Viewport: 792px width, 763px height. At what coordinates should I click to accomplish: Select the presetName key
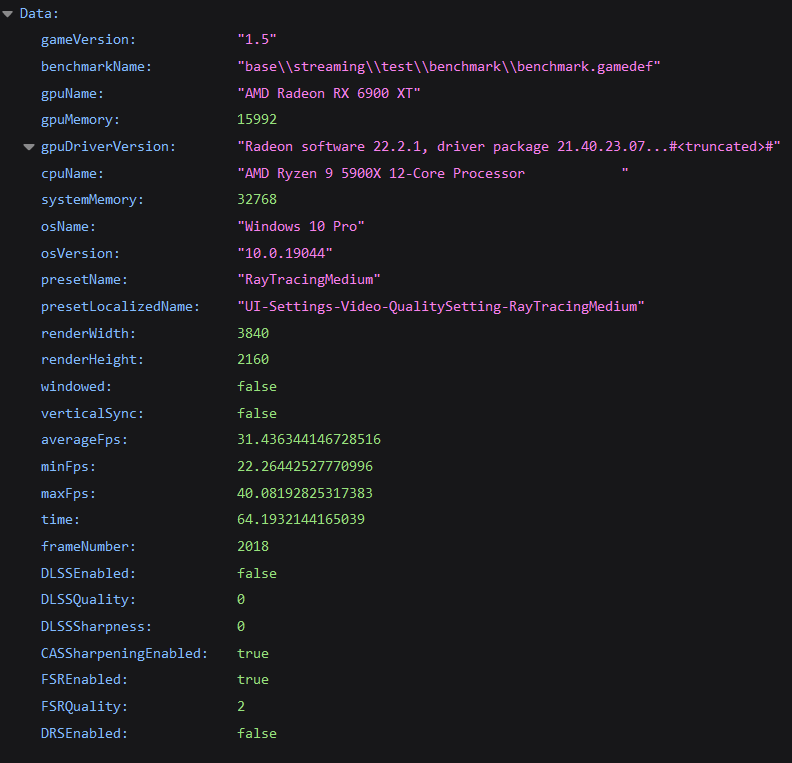point(84,280)
